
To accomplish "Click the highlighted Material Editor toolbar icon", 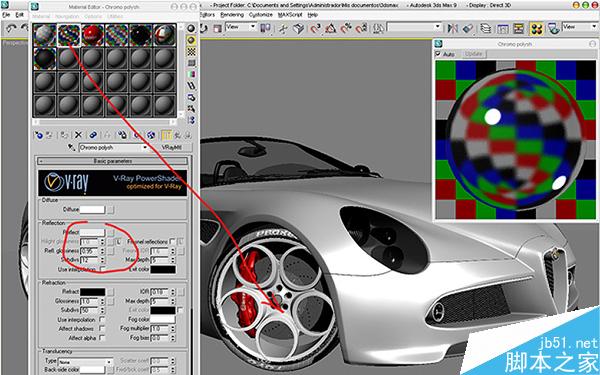I will (x=536, y=28).
